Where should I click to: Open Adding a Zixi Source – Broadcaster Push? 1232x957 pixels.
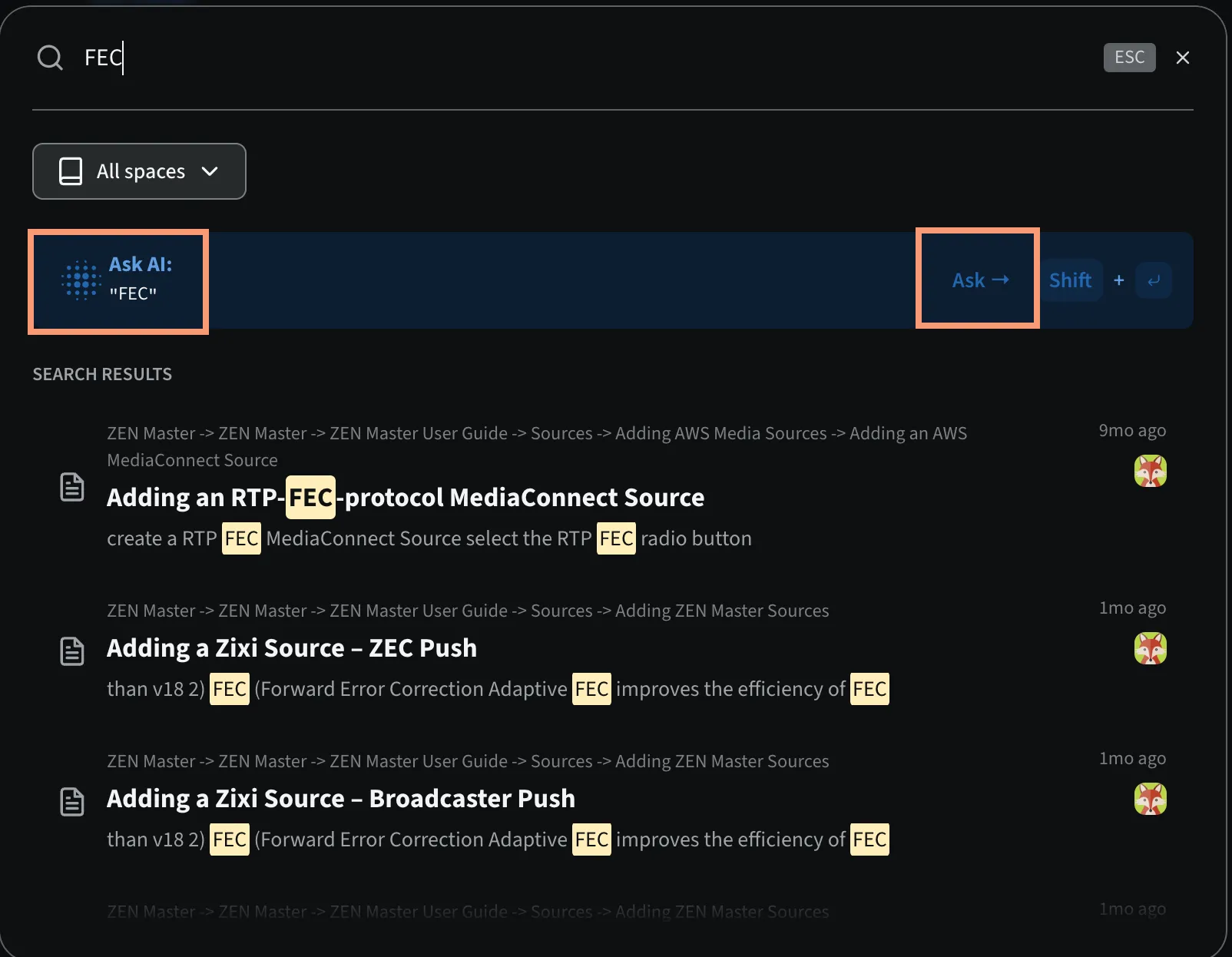341,798
